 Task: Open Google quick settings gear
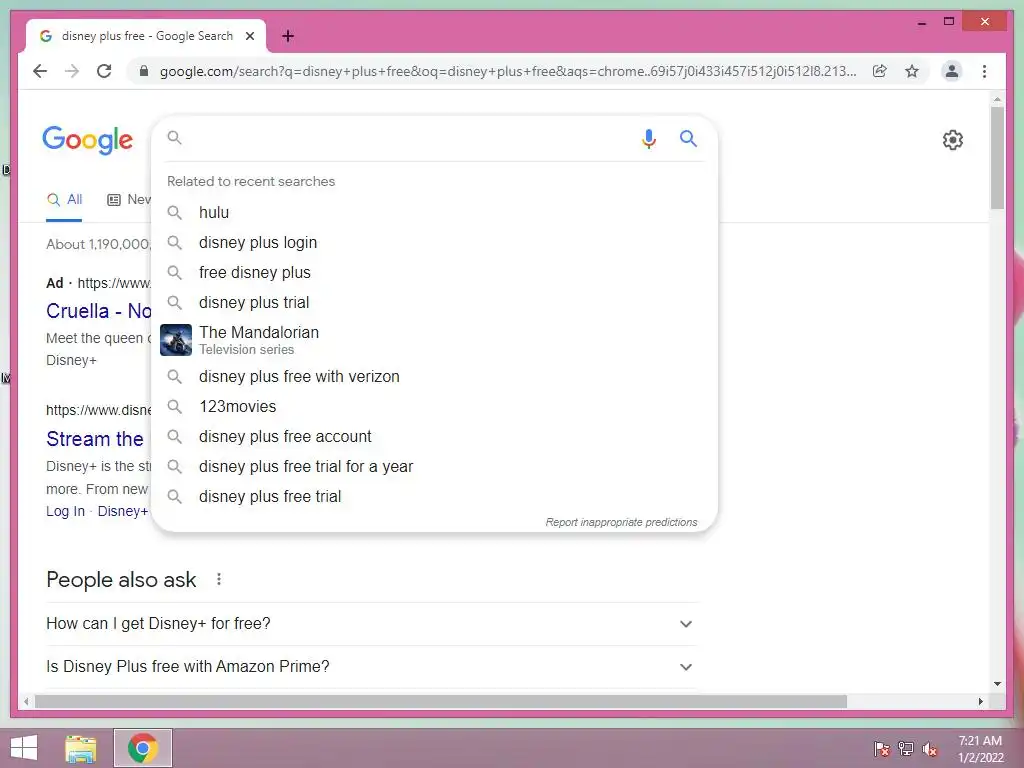tap(953, 140)
